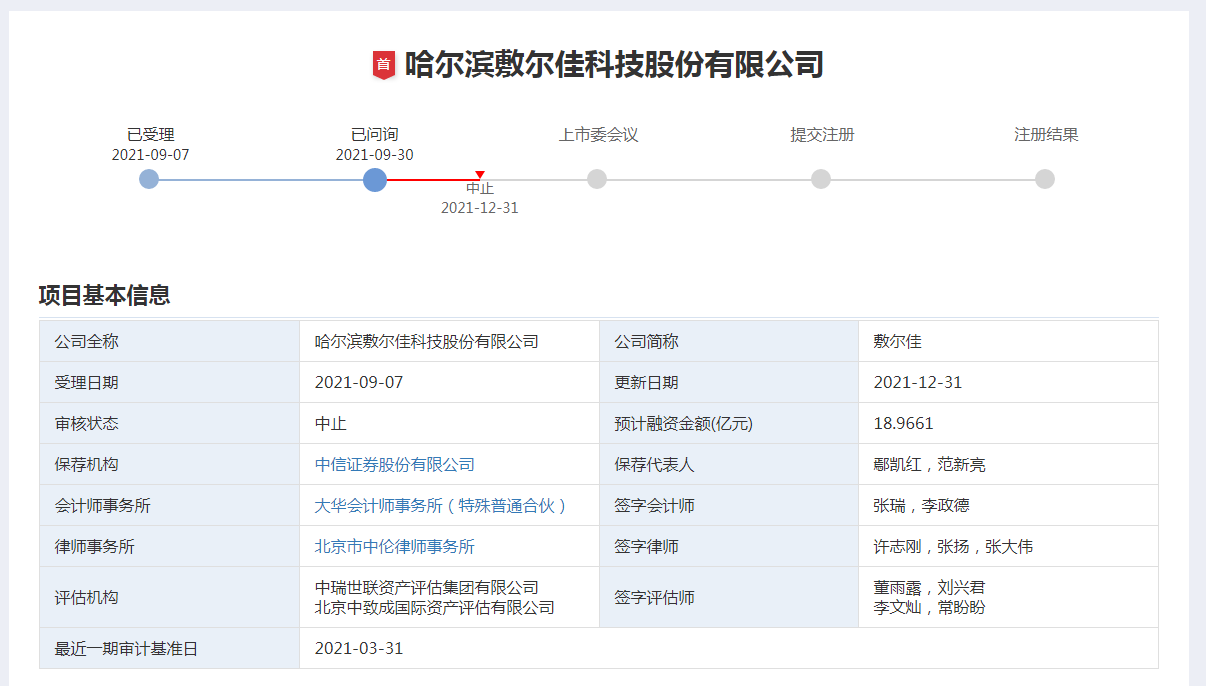
Task: Click the 已问询 timeline node
Action: [x=375, y=179]
